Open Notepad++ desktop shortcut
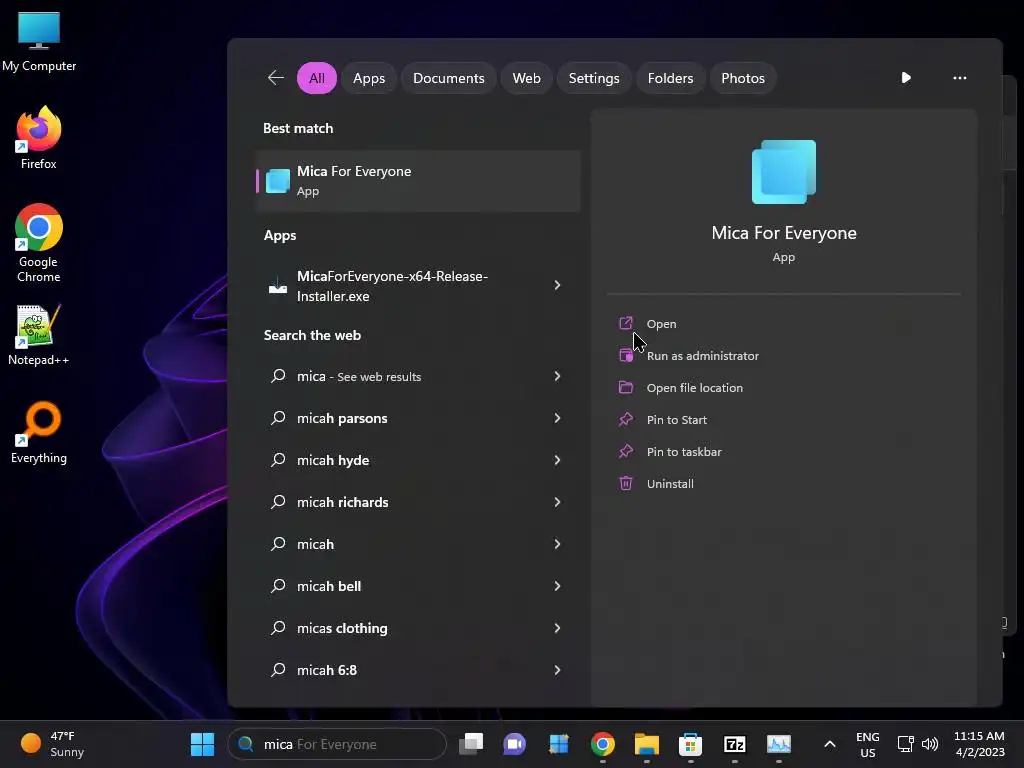The height and width of the screenshot is (768, 1024). tap(39, 334)
